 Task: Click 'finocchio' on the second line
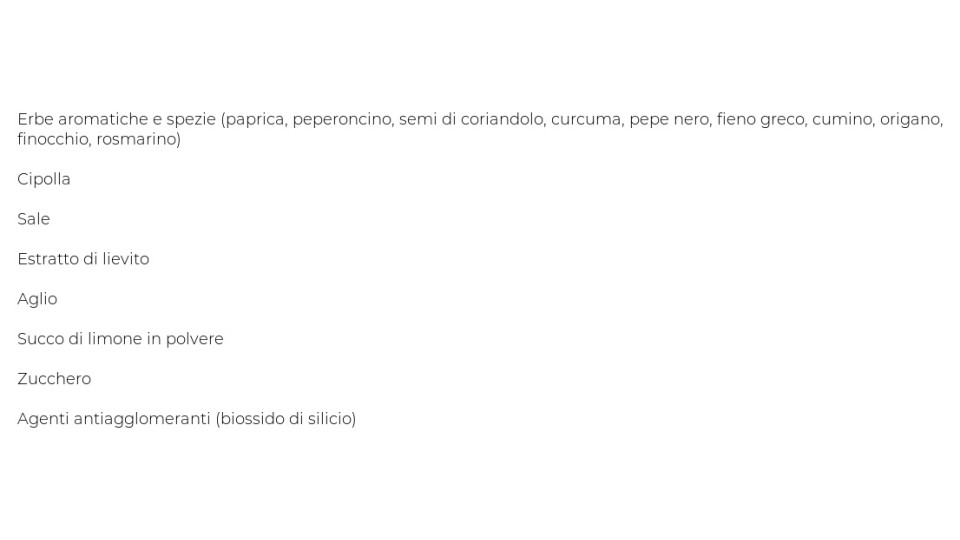pos(53,139)
